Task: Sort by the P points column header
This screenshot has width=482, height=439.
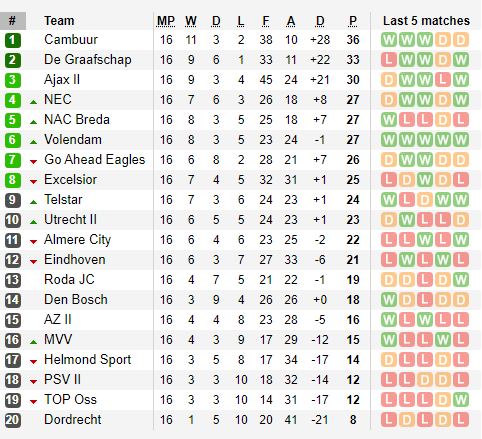Action: [x=353, y=21]
